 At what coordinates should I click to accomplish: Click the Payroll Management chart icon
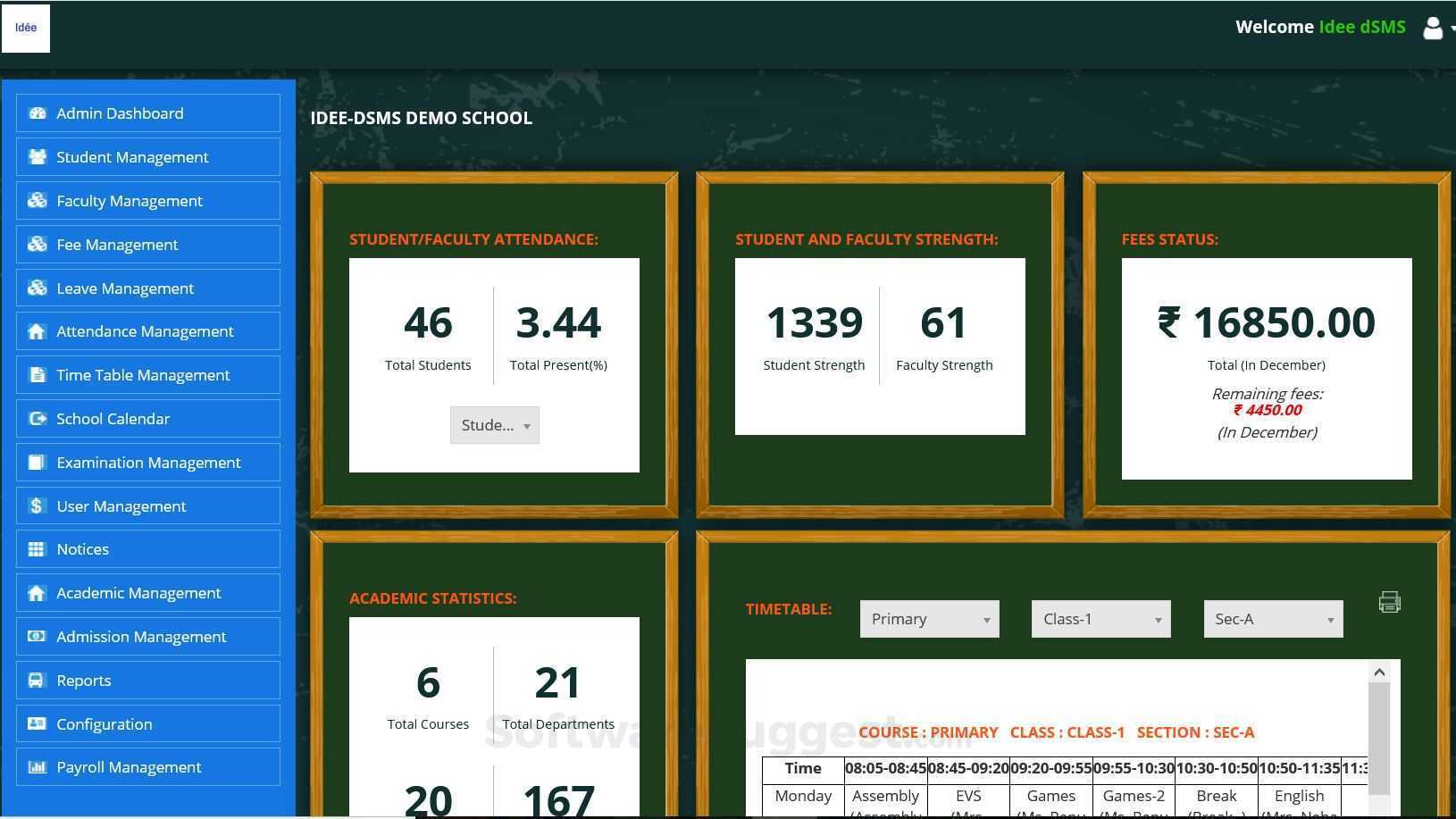pos(38,767)
